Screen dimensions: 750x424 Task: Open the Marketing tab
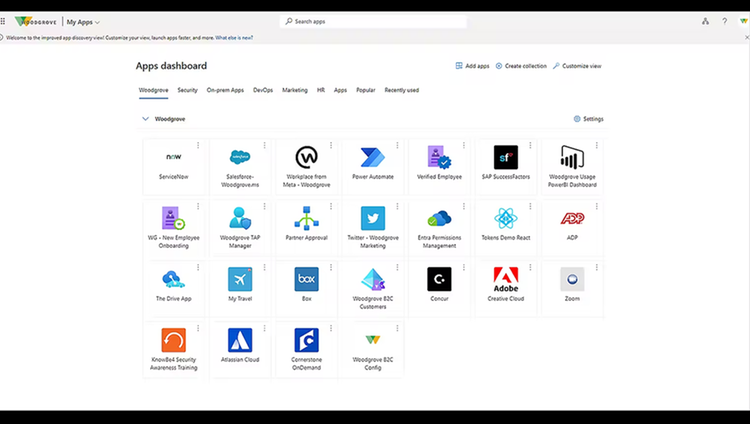coord(295,90)
